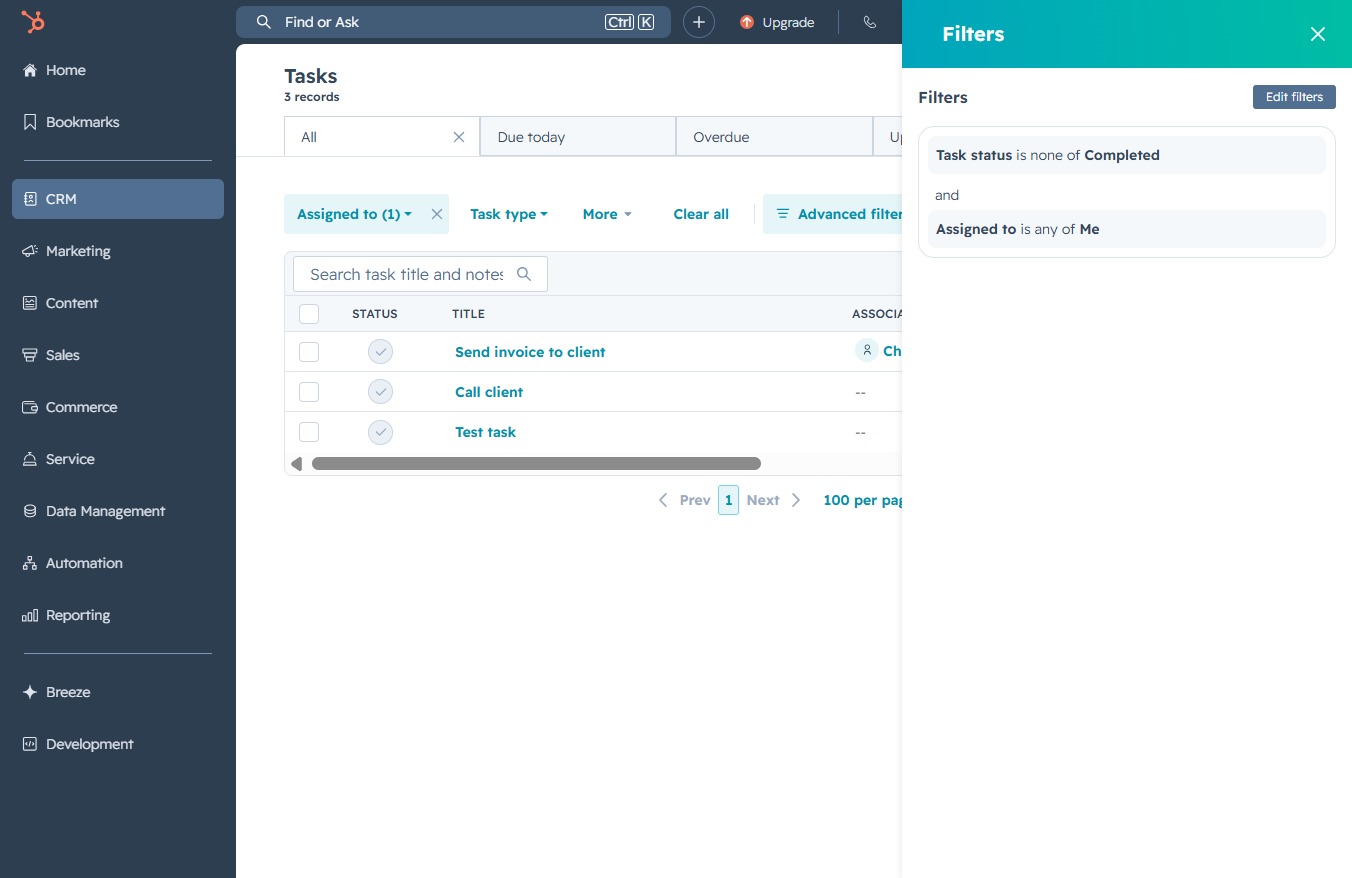Click the Upgrade button

pos(777,22)
